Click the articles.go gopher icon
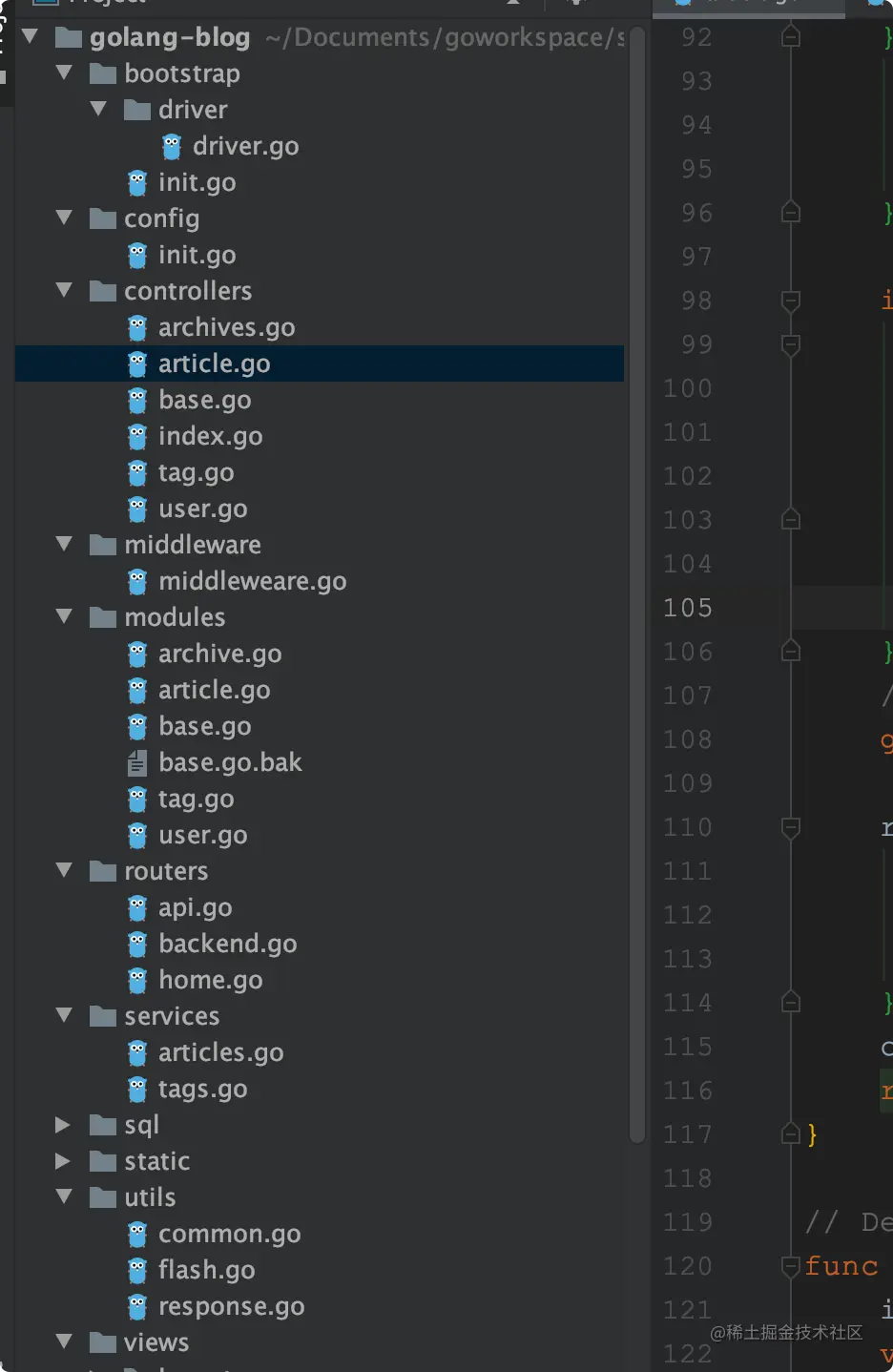The width and height of the screenshot is (893, 1372). pos(137,1052)
